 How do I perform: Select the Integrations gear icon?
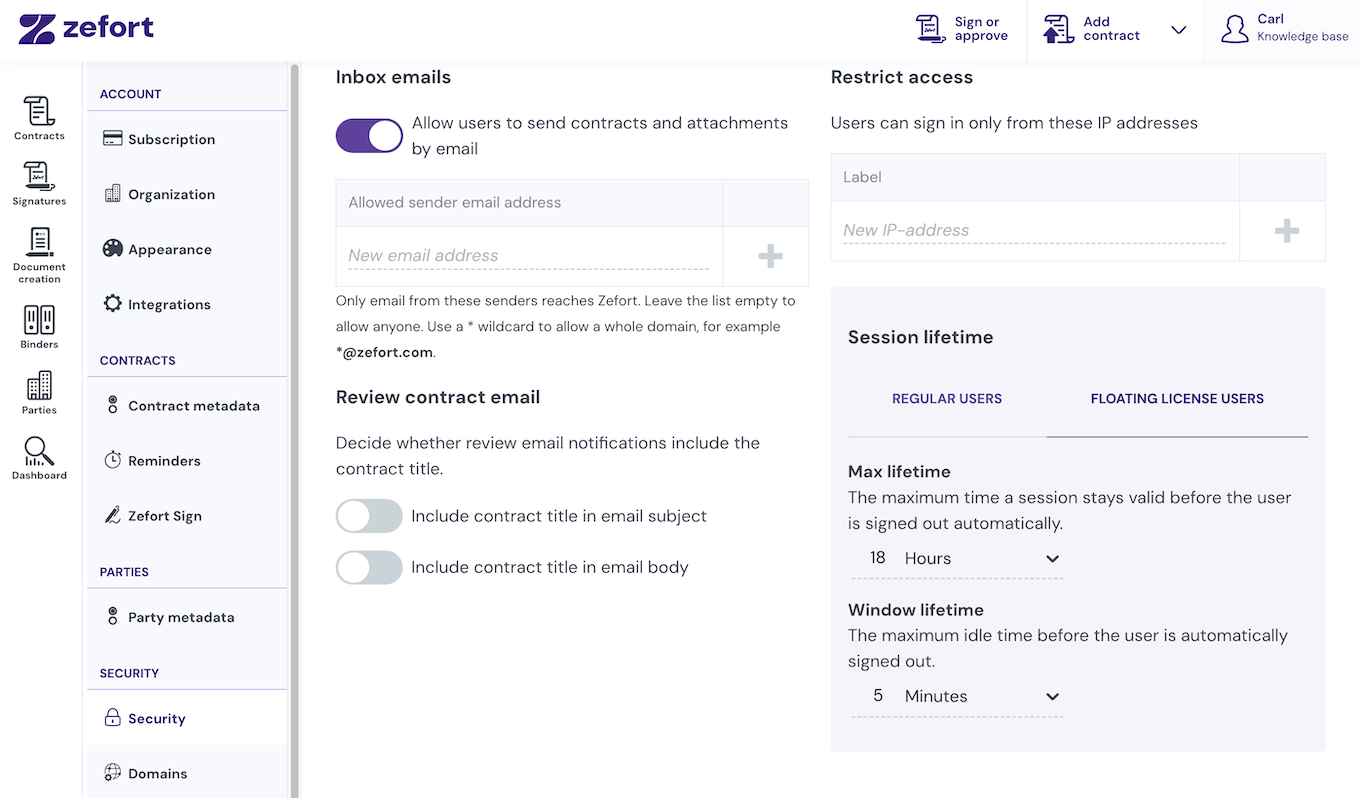pyautogui.click(x=113, y=304)
